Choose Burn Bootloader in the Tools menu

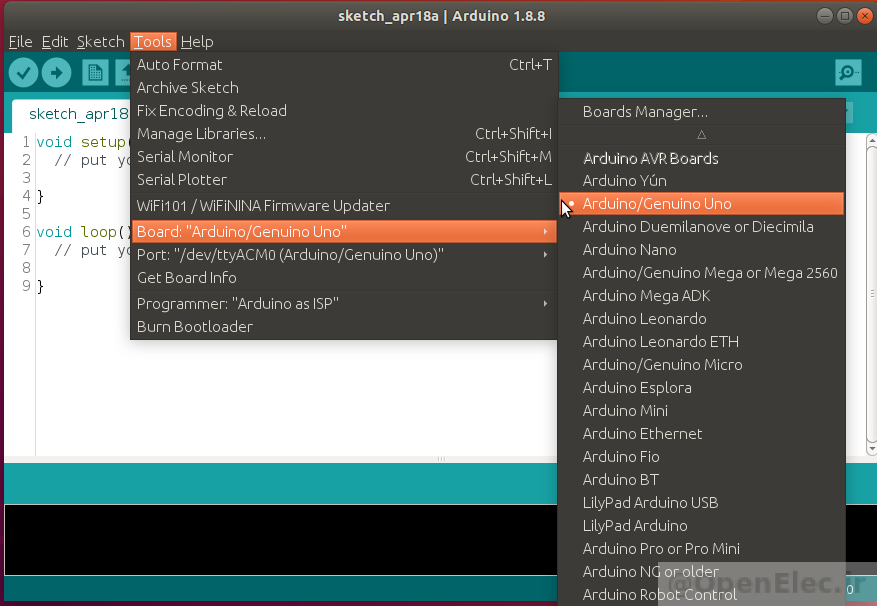point(344,327)
